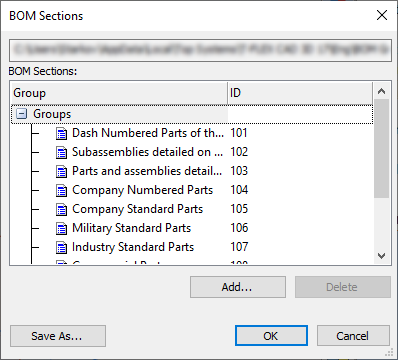The height and width of the screenshot is (360, 398).
Task: Click ID value 107
Action: pos(239,247)
